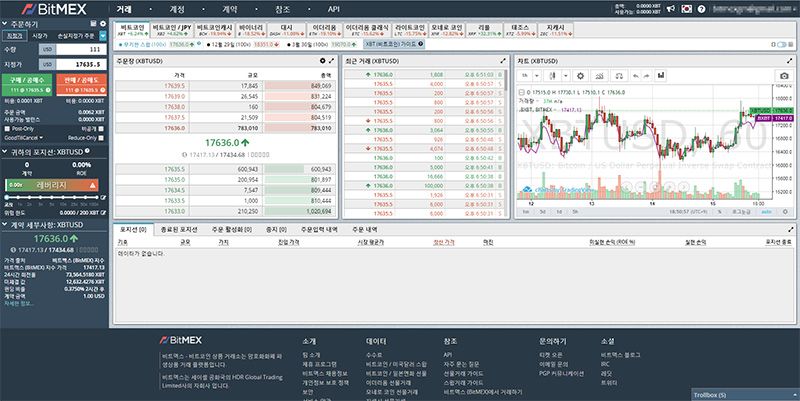Viewport: 800px width, 401px height.
Task: Open chart compare scales icon
Action: [x=619, y=76]
